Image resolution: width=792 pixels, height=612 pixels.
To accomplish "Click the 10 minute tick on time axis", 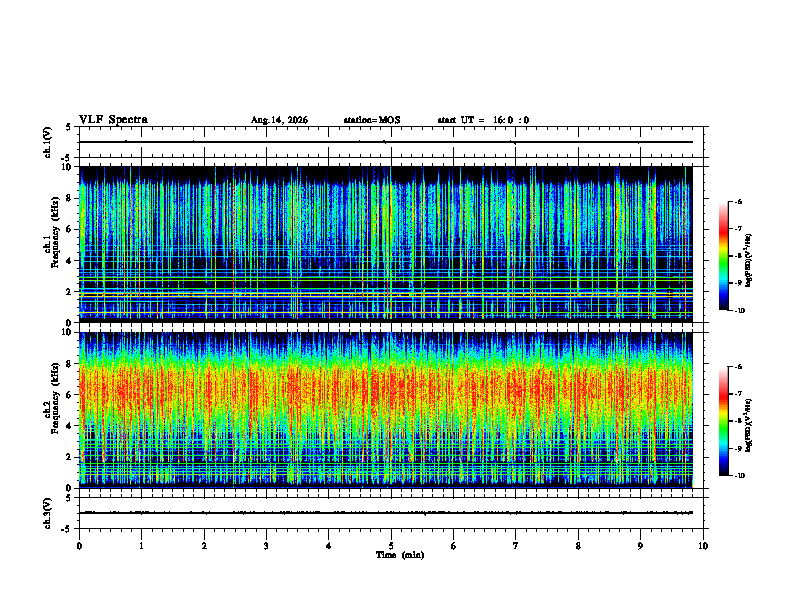I will tap(703, 546).
